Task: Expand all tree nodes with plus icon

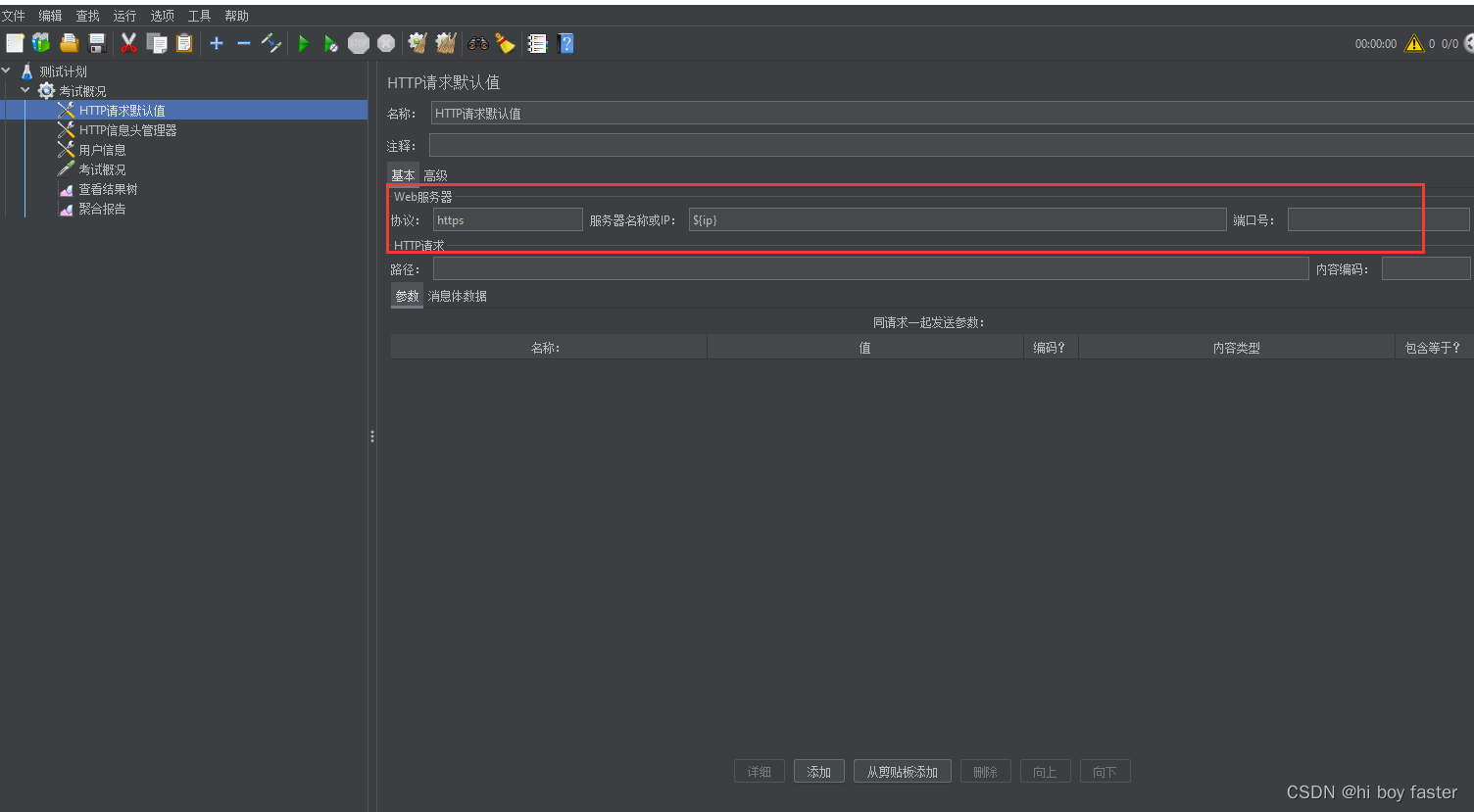Action: (x=217, y=43)
